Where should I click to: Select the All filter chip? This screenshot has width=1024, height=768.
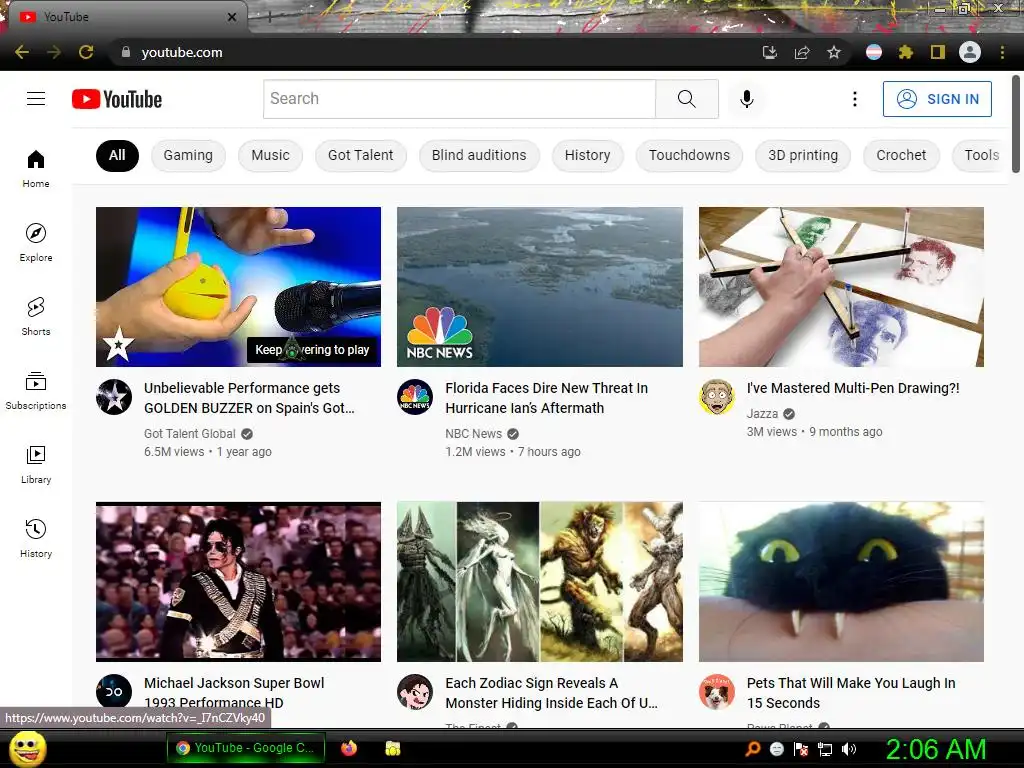117,155
